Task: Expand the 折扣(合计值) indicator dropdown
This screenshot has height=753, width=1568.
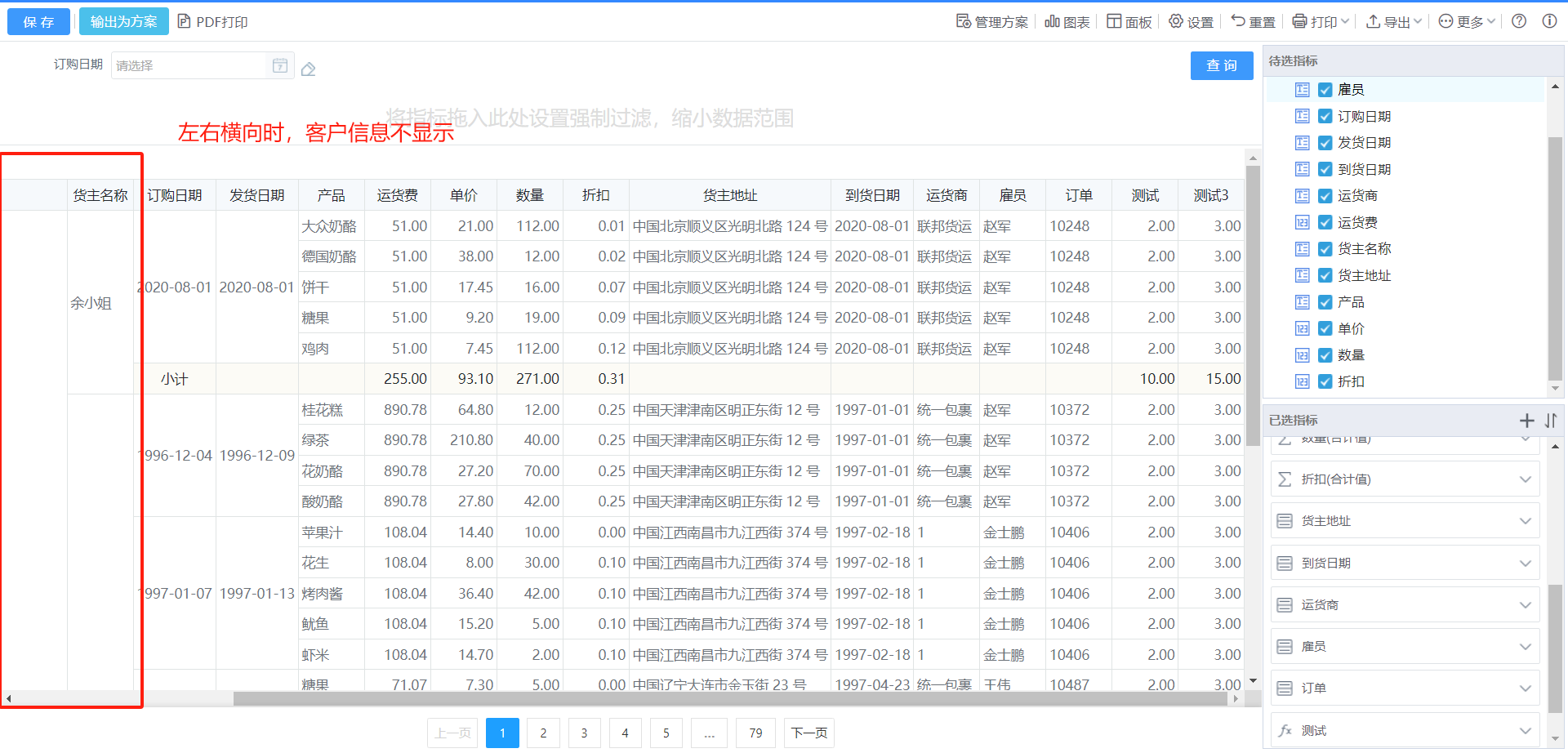Action: click(1525, 479)
